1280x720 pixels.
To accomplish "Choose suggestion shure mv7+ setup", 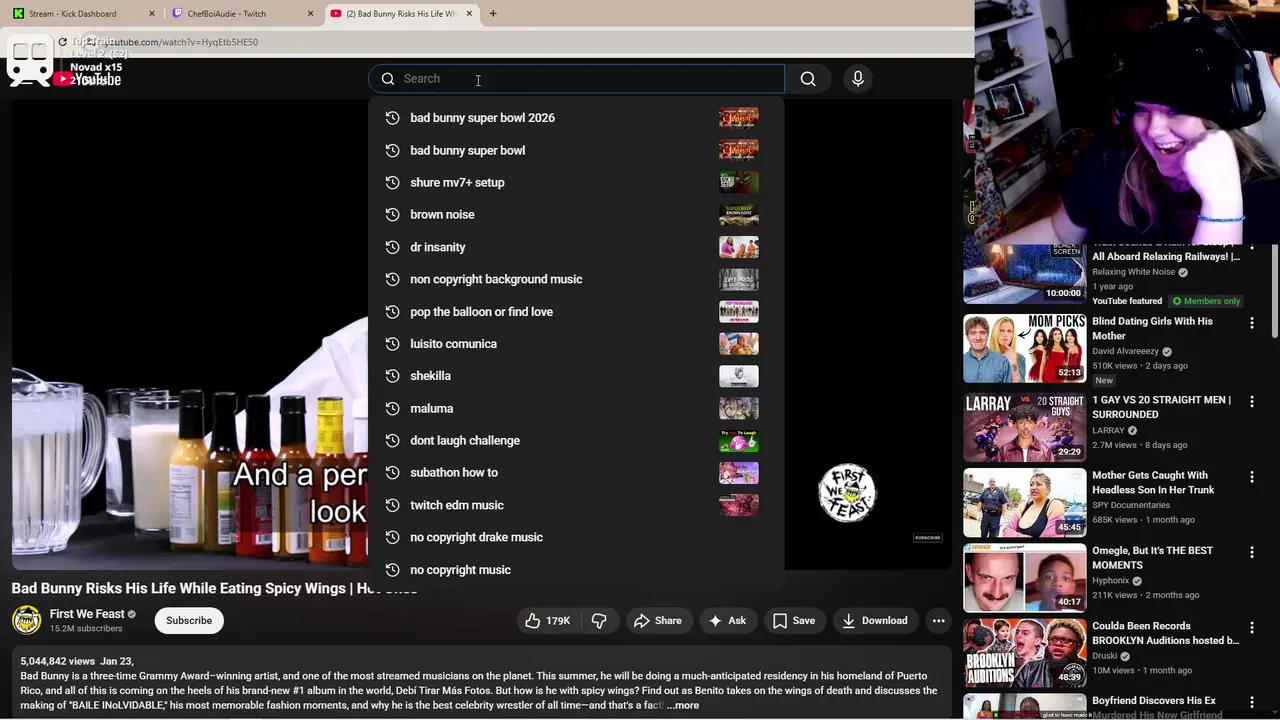I will pyautogui.click(x=577, y=182).
